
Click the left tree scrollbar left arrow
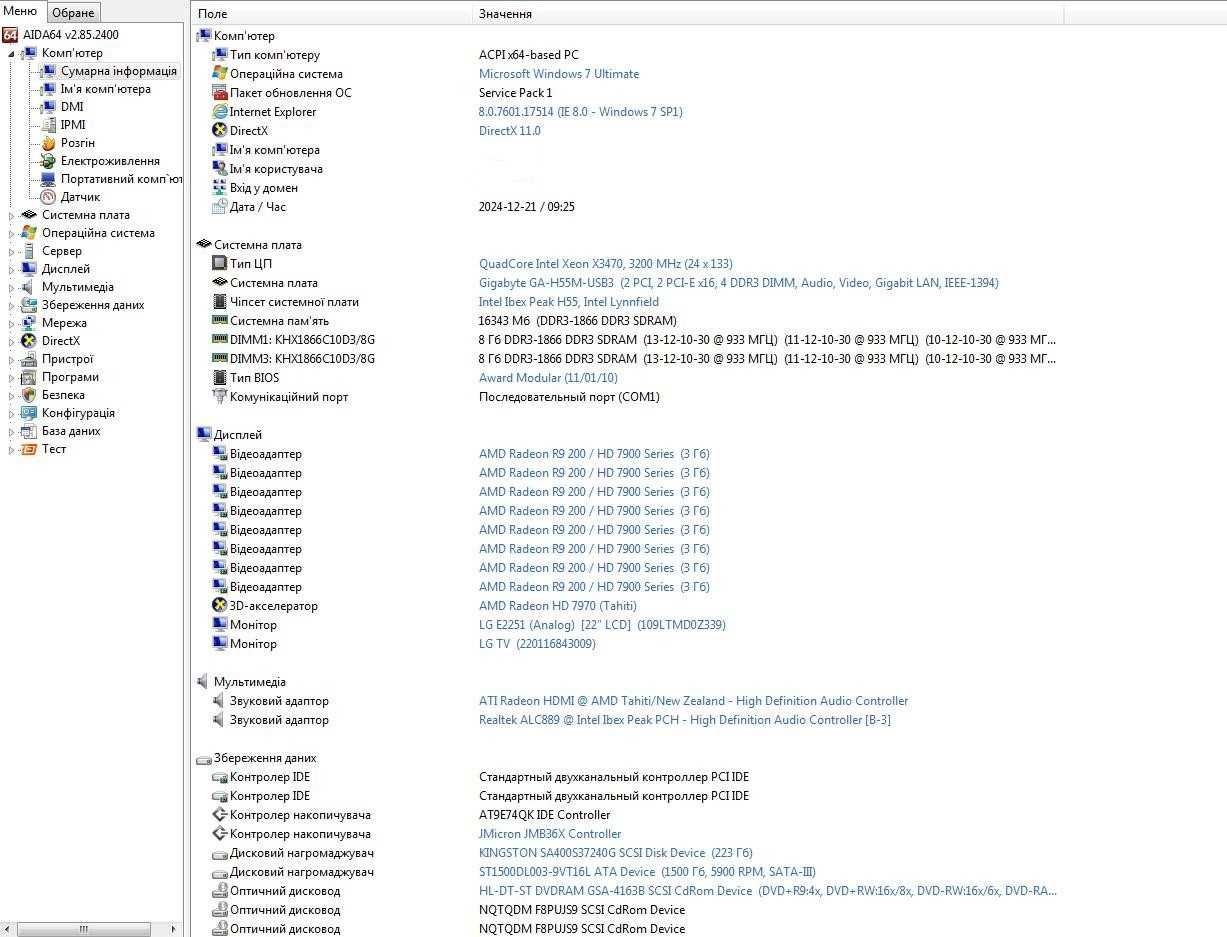(x=8, y=929)
